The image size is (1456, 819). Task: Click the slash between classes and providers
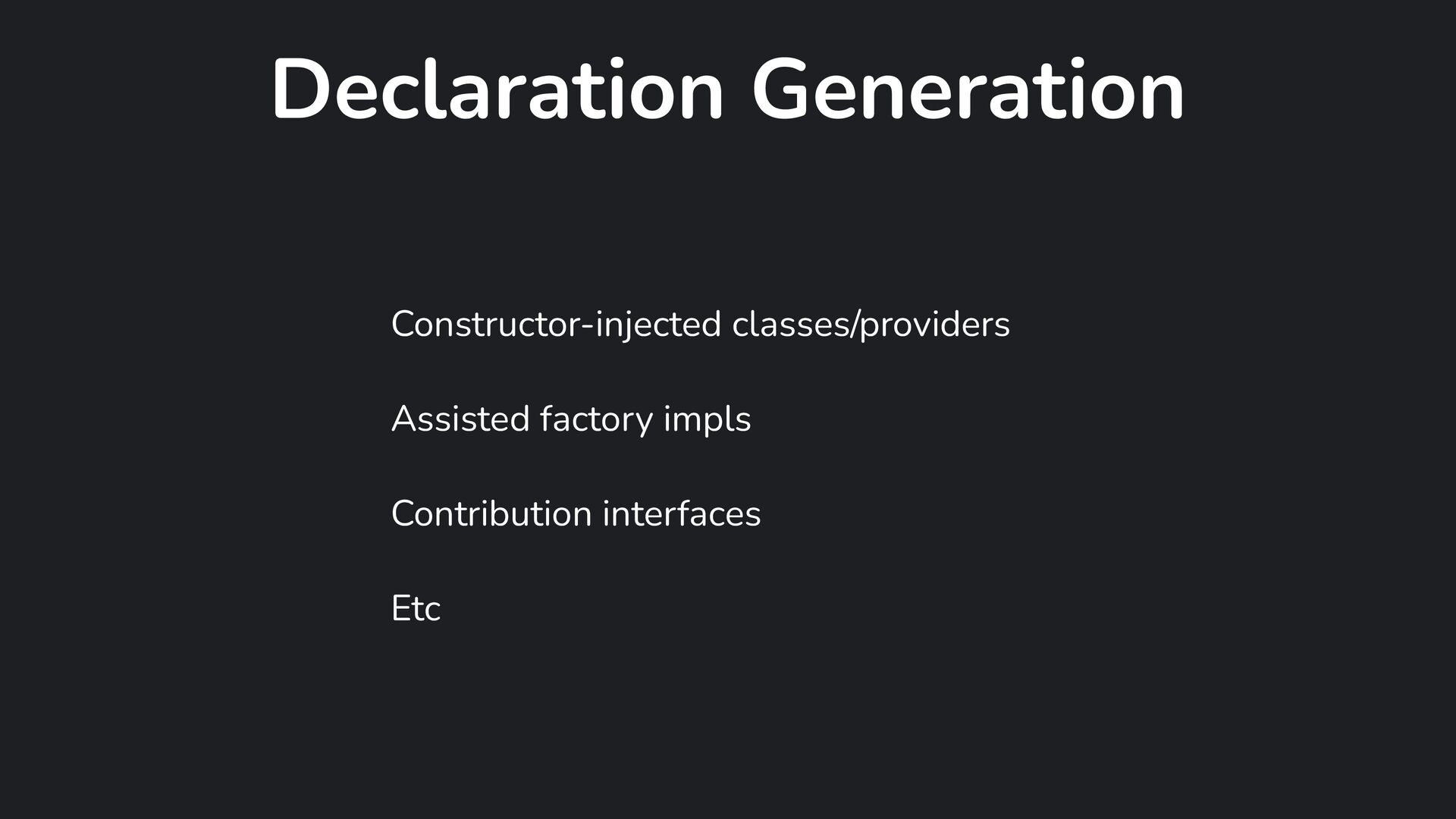[x=855, y=325]
